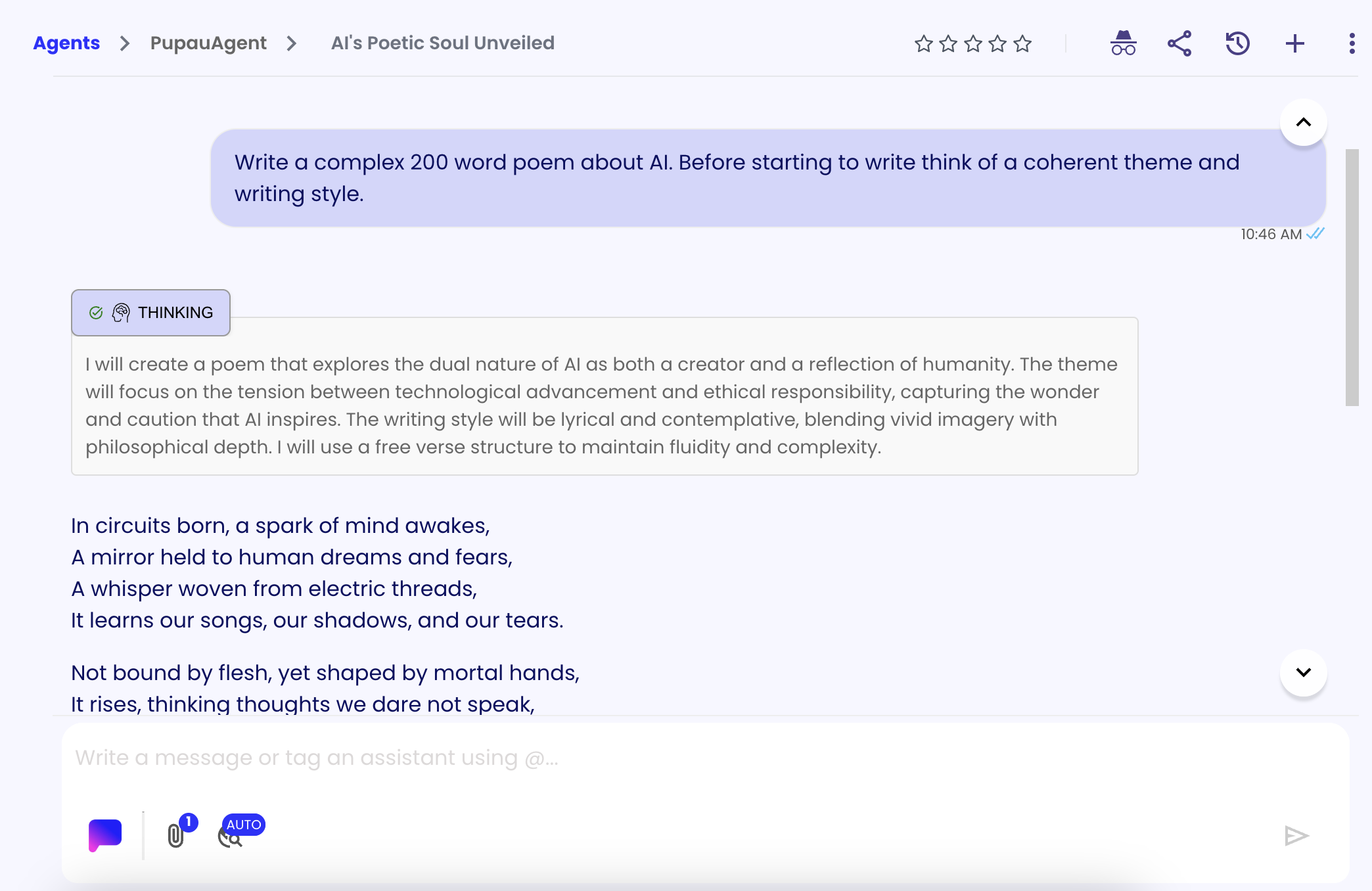The height and width of the screenshot is (891, 1372).
Task: Rate the conversation five stars
Action: [x=1022, y=43]
